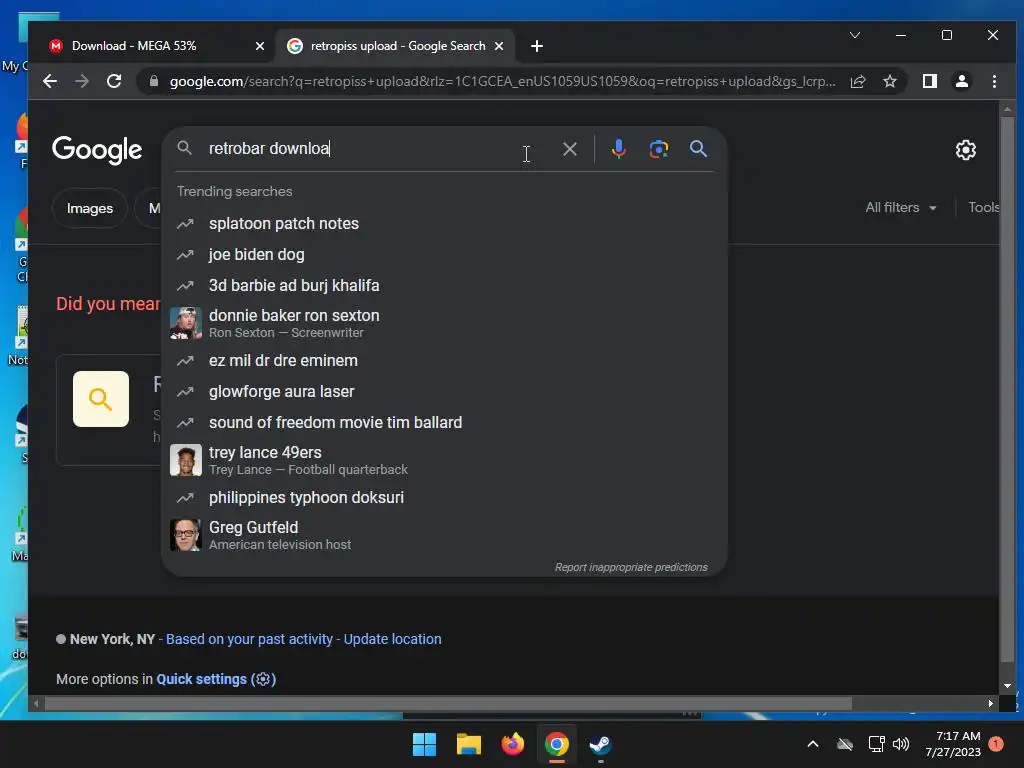Open Google quick settings gear

point(965,150)
